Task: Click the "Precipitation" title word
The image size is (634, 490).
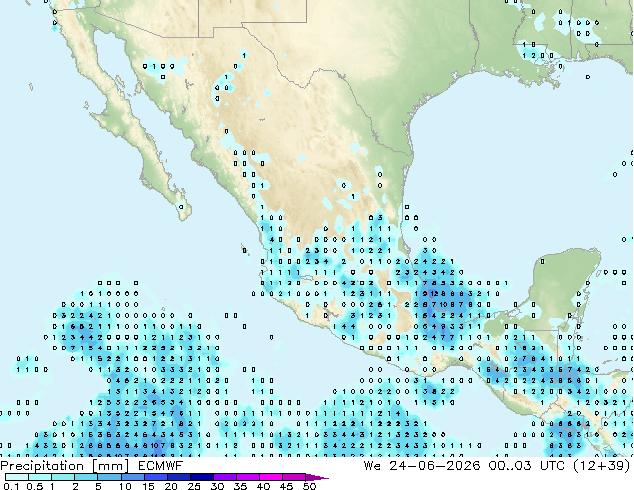Action: coord(42,466)
